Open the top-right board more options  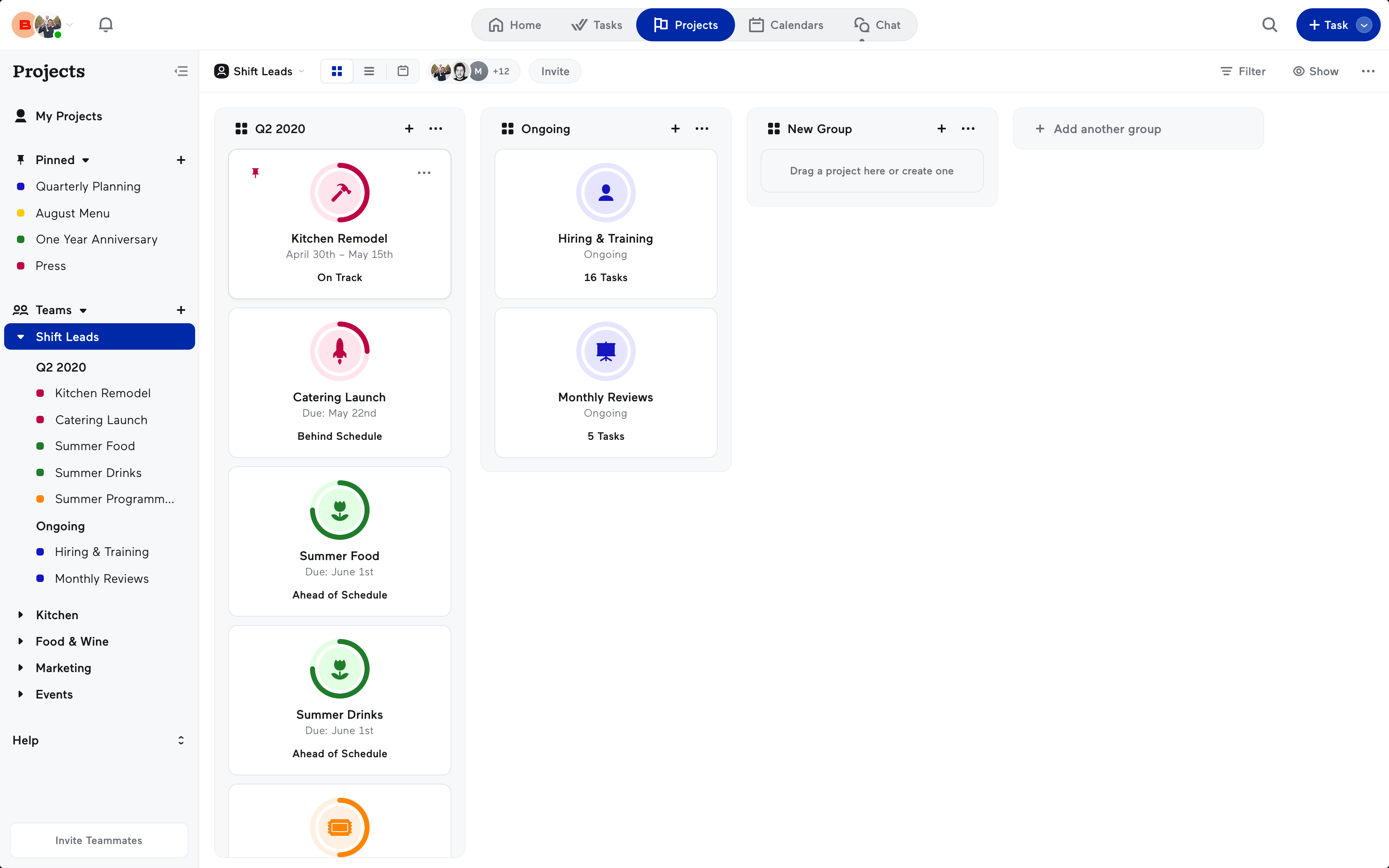[x=1368, y=71]
